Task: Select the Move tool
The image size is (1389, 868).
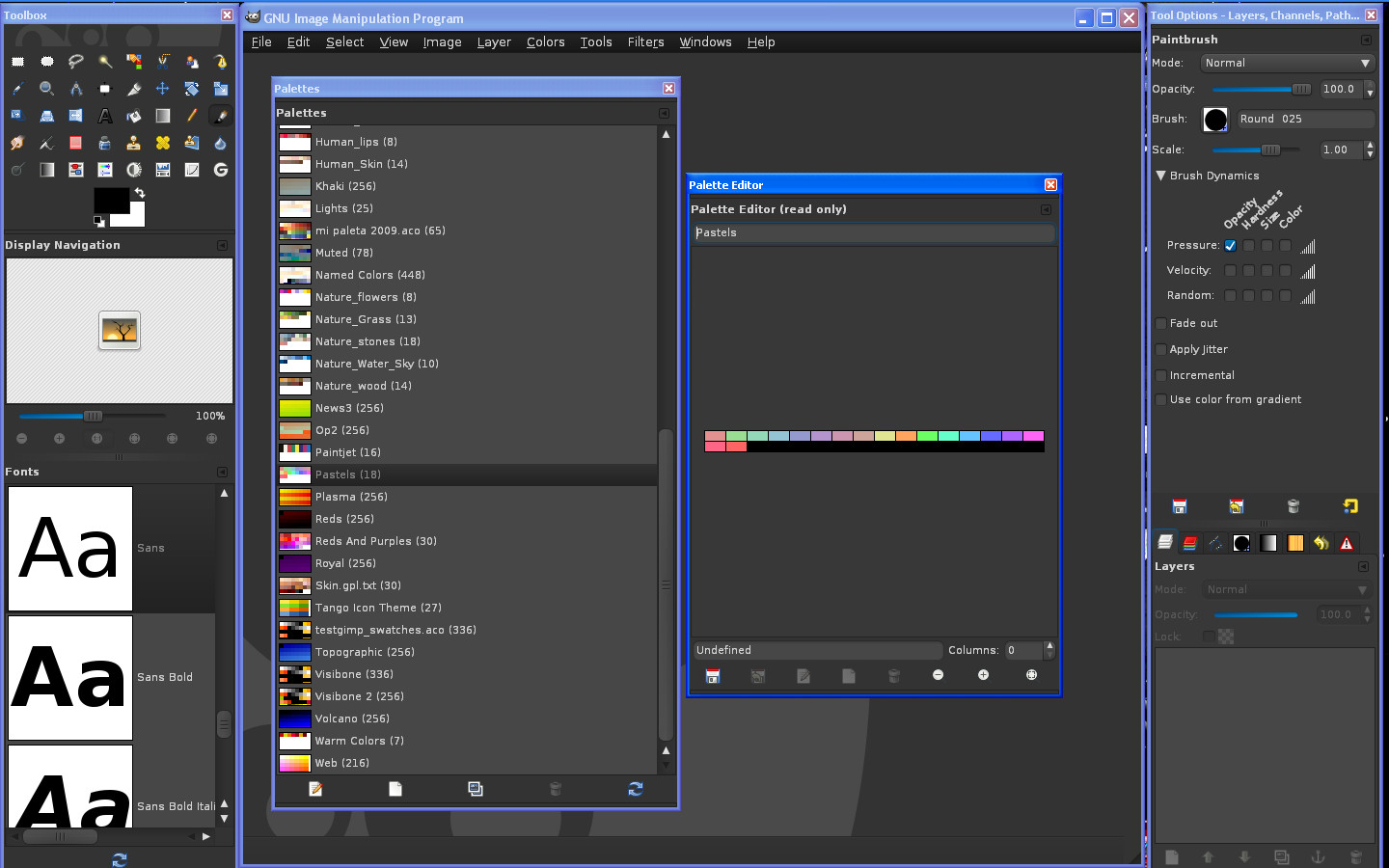Action: pos(162,89)
